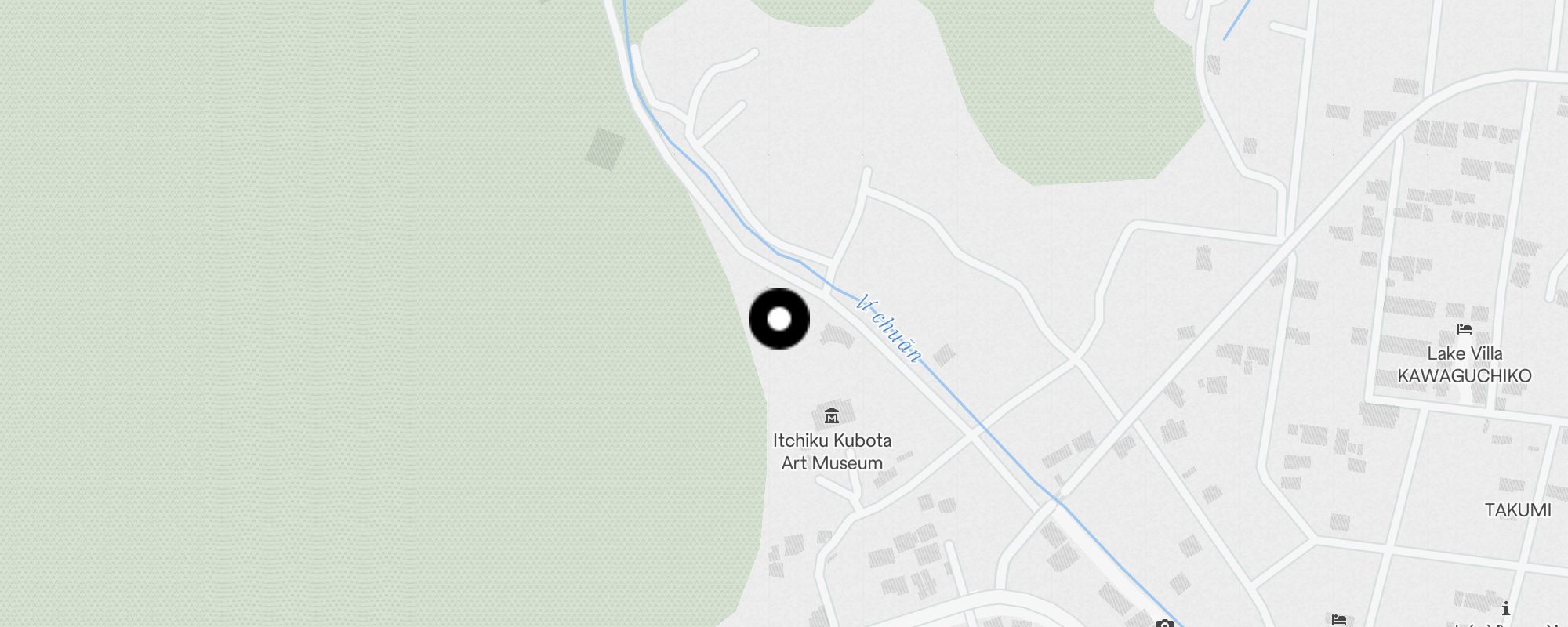
Task: Click the camera icon at the map's bottom edge
Action: pos(1164,623)
